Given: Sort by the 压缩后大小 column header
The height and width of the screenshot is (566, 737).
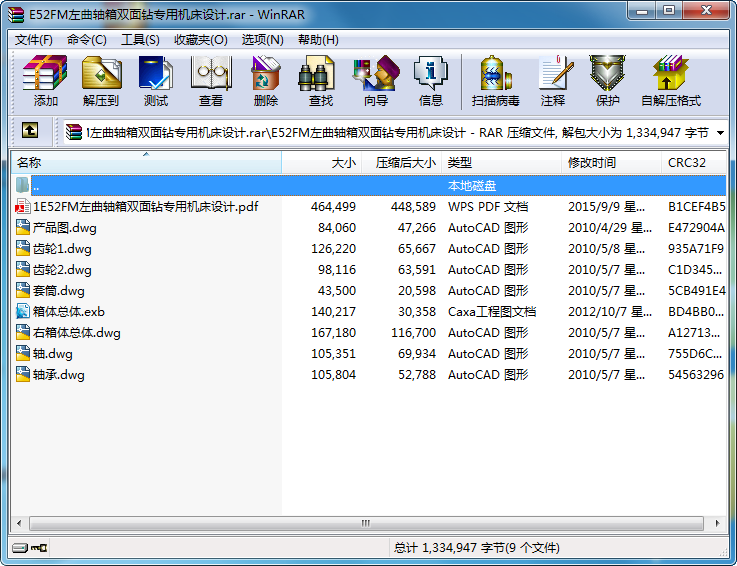Looking at the screenshot, I should (401, 163).
